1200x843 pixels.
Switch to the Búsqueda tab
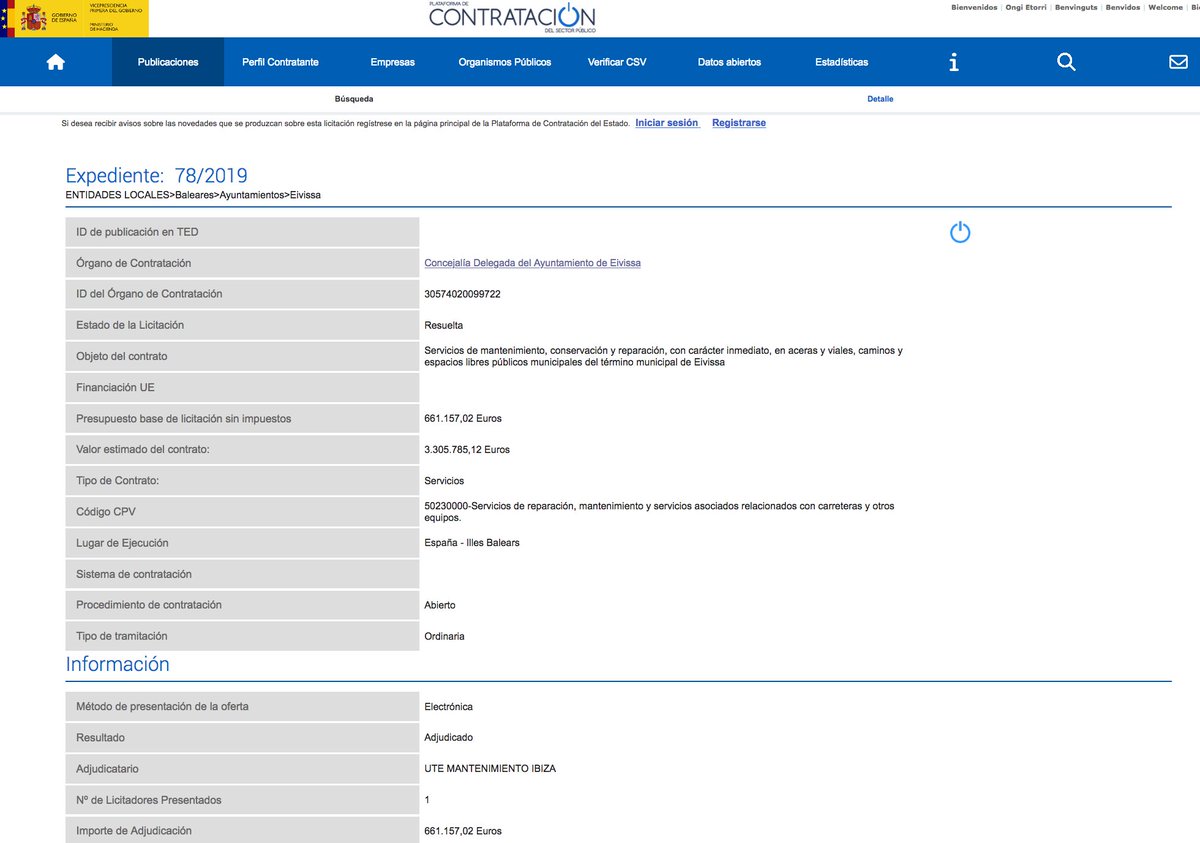click(x=354, y=99)
